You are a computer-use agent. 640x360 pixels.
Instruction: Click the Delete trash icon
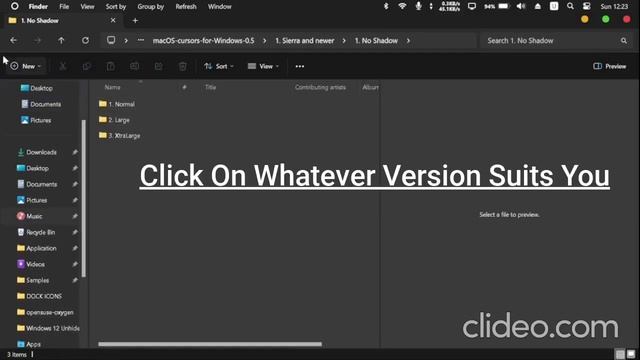182,66
